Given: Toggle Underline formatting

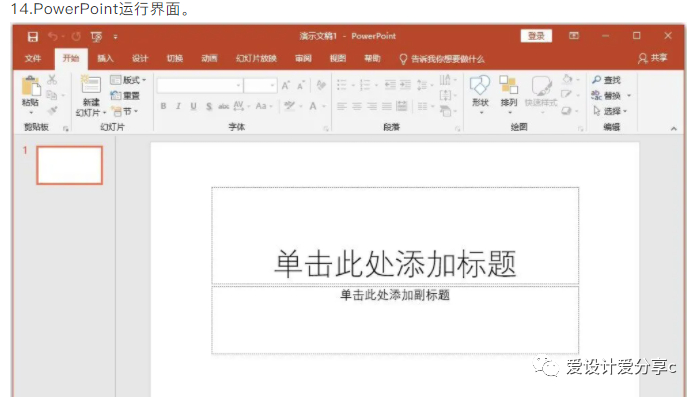Looking at the screenshot, I should pyautogui.click(x=193, y=106).
